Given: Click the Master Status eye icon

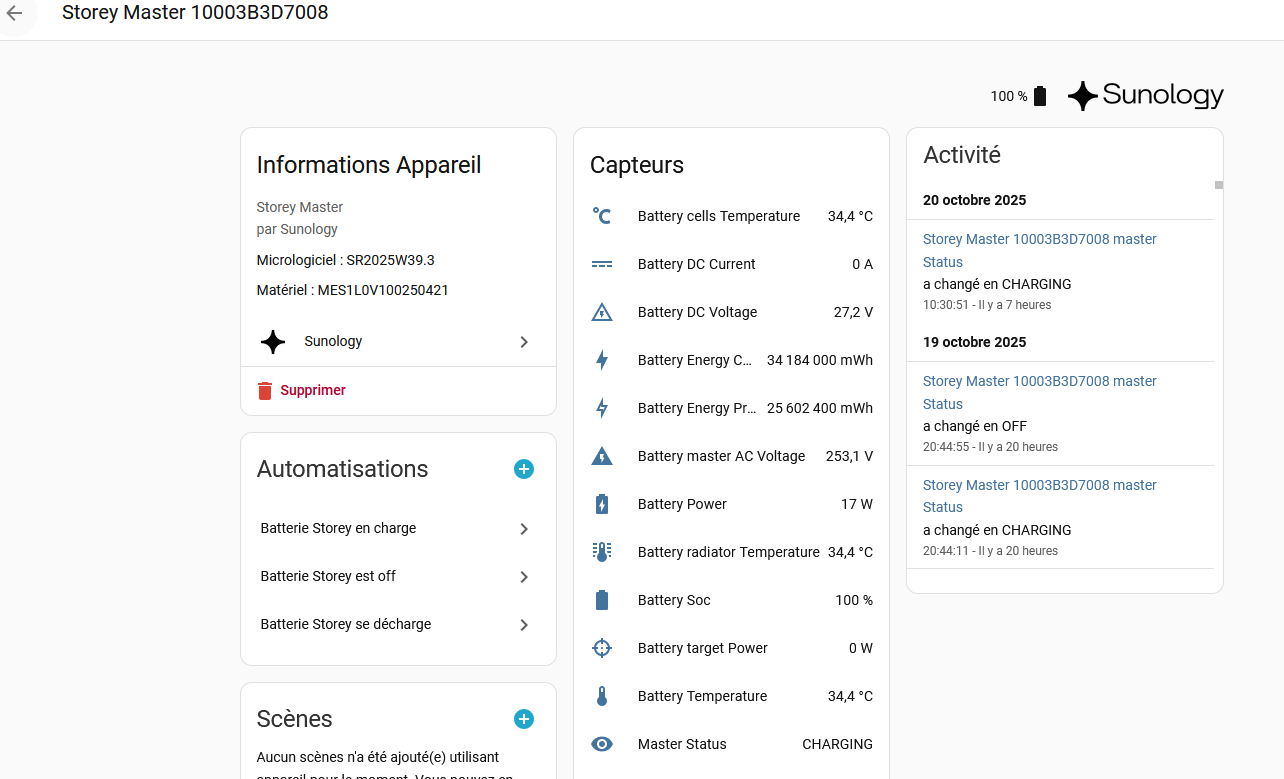Looking at the screenshot, I should (x=601, y=744).
